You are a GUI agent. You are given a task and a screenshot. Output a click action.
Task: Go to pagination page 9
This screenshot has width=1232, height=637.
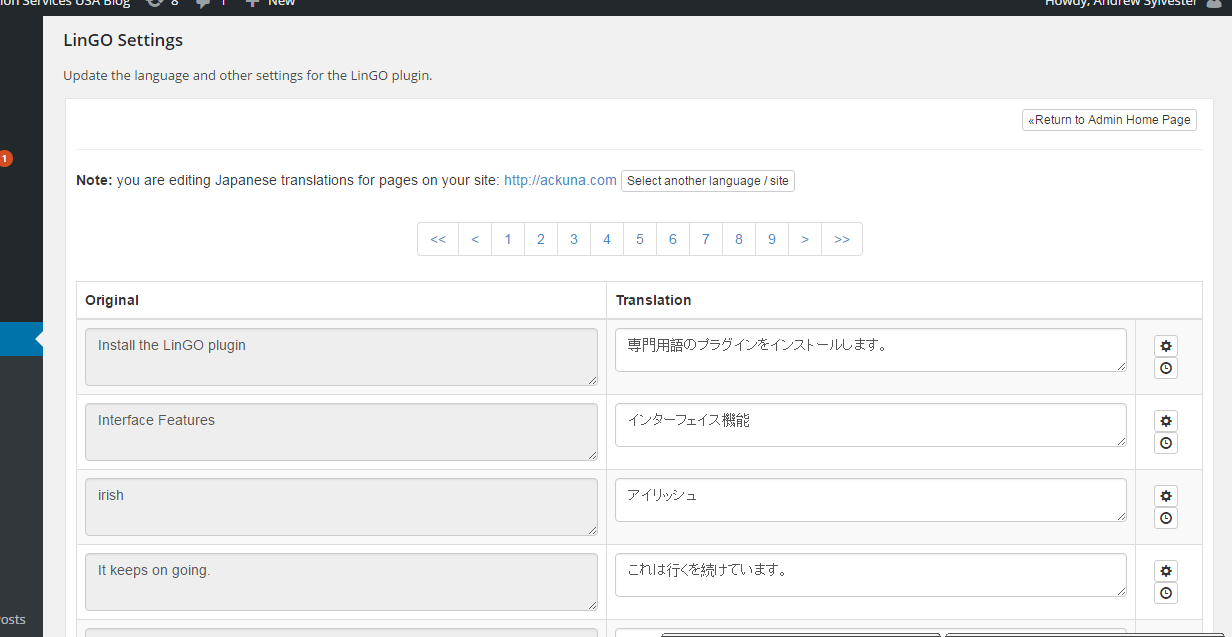(x=772, y=239)
